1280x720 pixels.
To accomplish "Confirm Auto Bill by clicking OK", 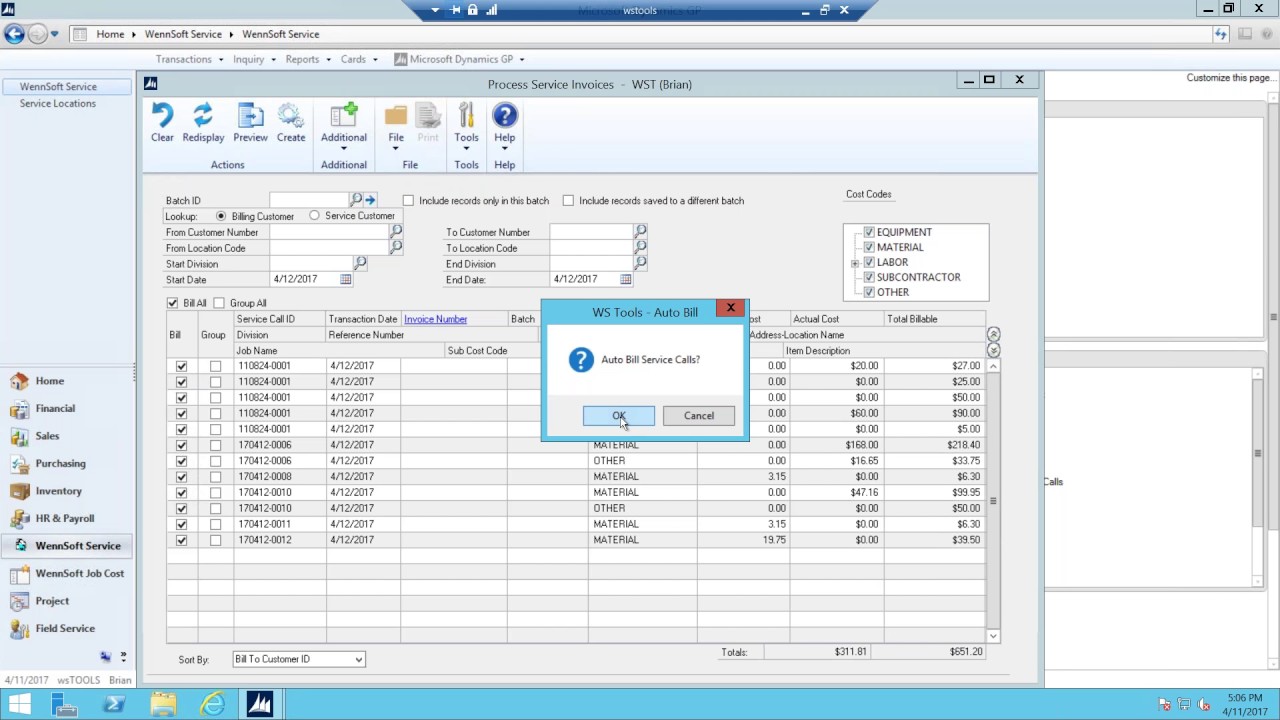I will pyautogui.click(x=619, y=416).
